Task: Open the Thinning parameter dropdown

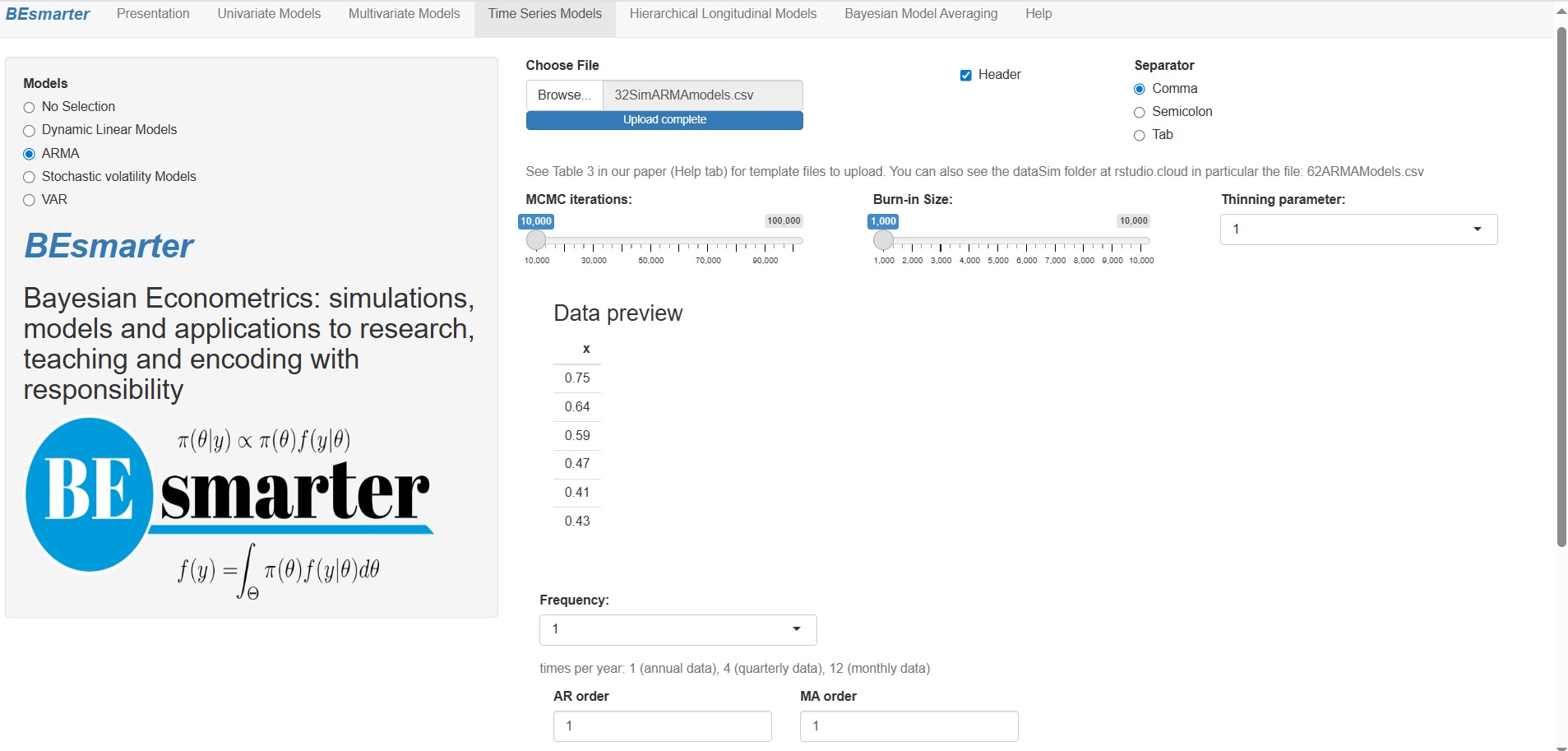Action: (1358, 229)
